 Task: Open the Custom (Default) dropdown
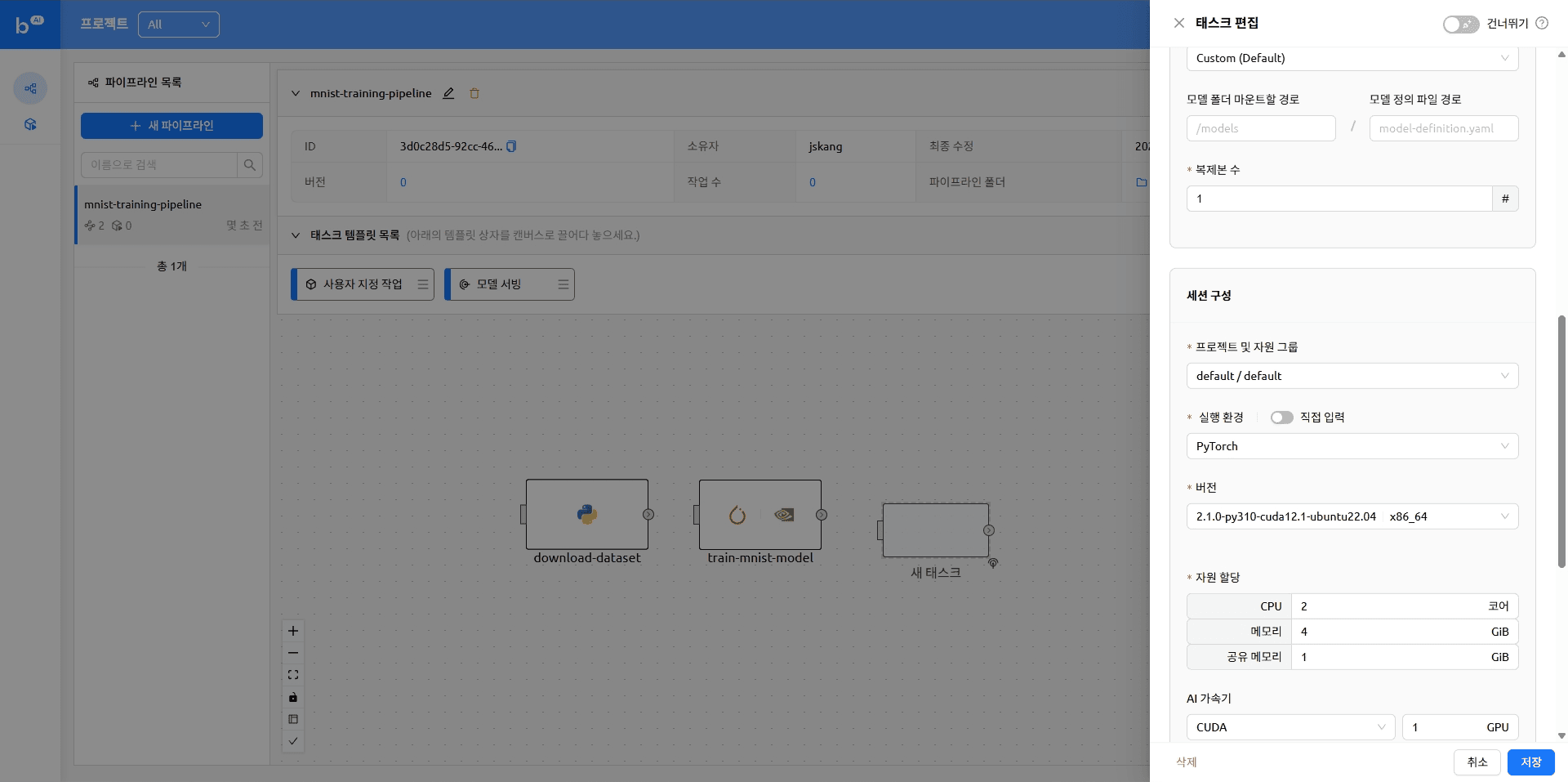[1352, 58]
